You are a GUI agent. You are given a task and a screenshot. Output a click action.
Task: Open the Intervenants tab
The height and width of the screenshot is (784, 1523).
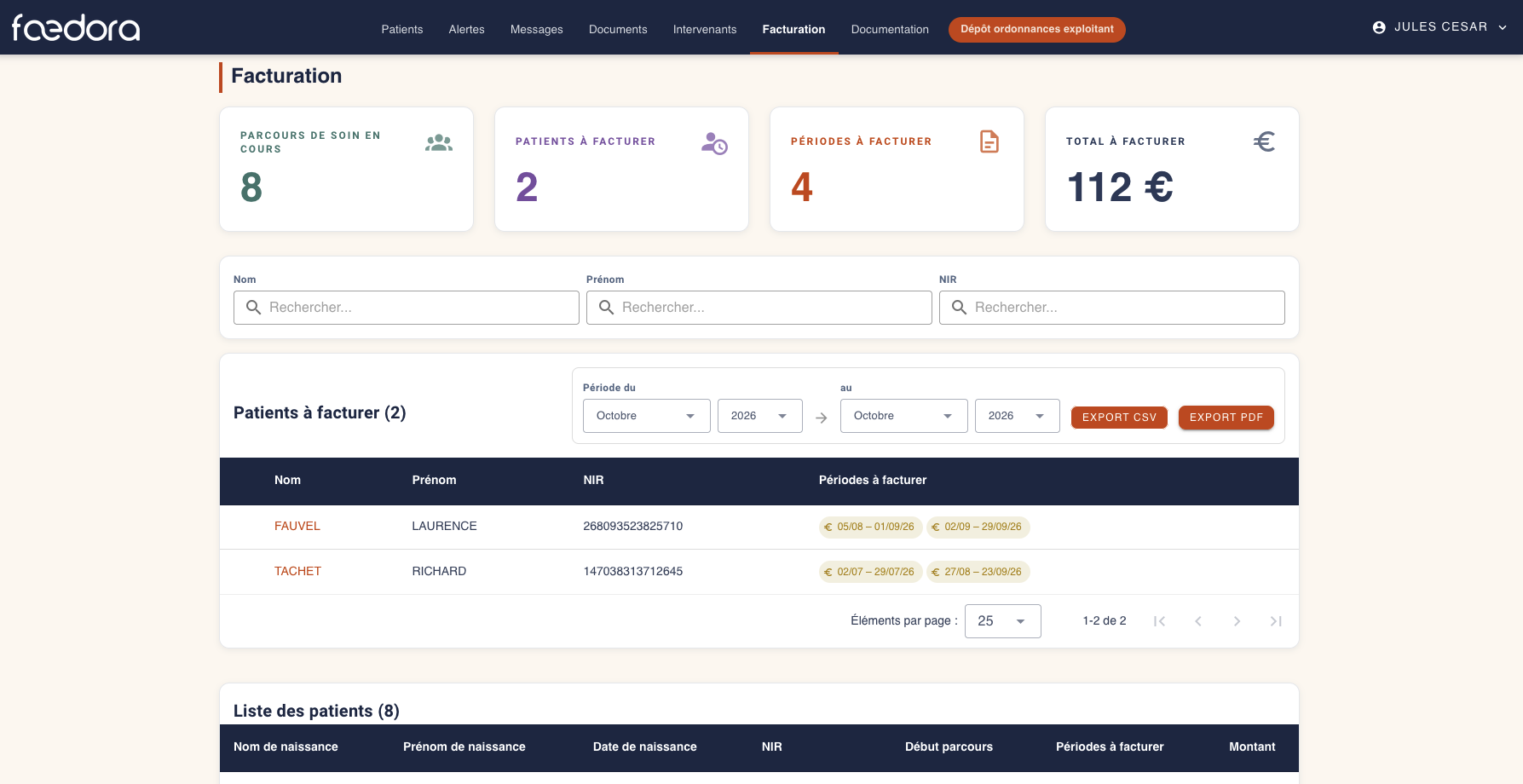pos(705,29)
